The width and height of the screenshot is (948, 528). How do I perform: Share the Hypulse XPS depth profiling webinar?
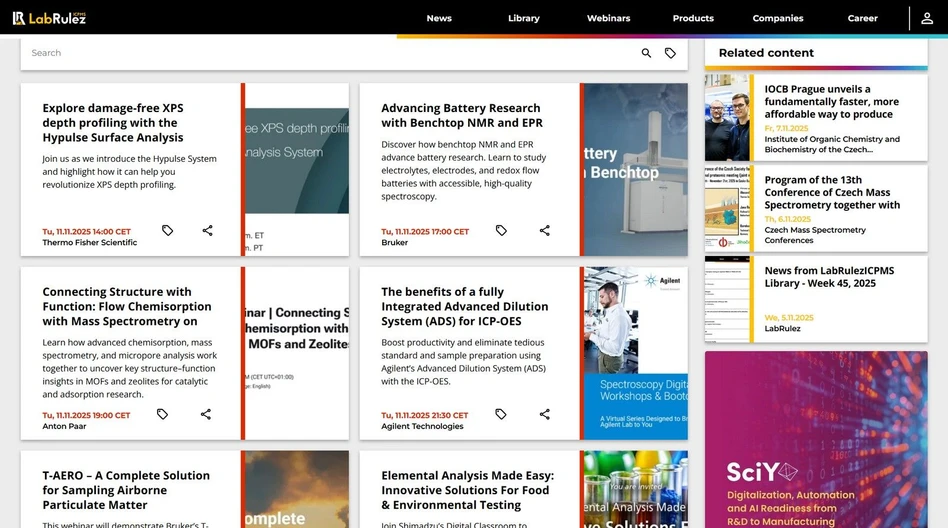pos(207,230)
